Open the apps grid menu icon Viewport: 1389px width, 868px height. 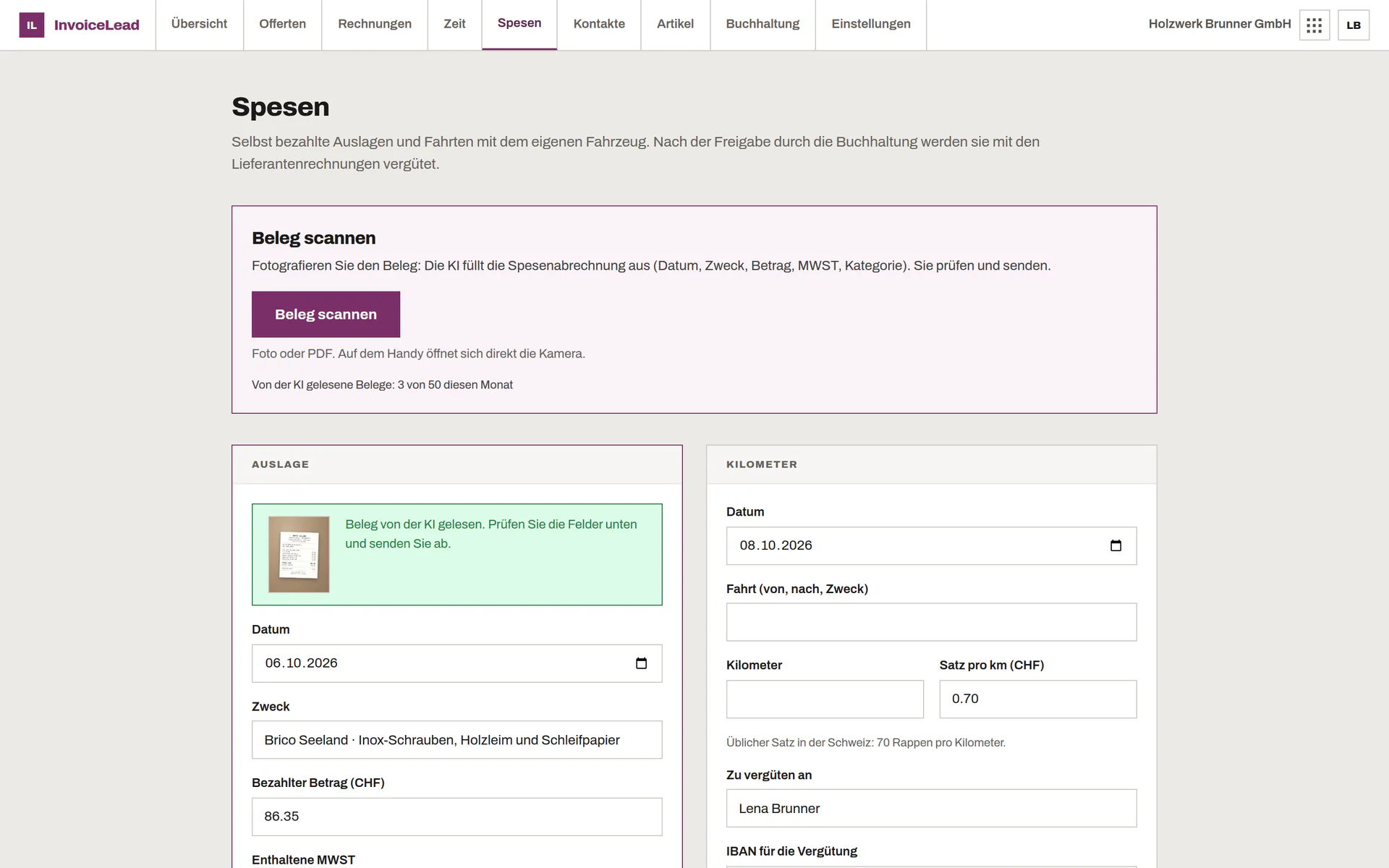click(x=1314, y=25)
